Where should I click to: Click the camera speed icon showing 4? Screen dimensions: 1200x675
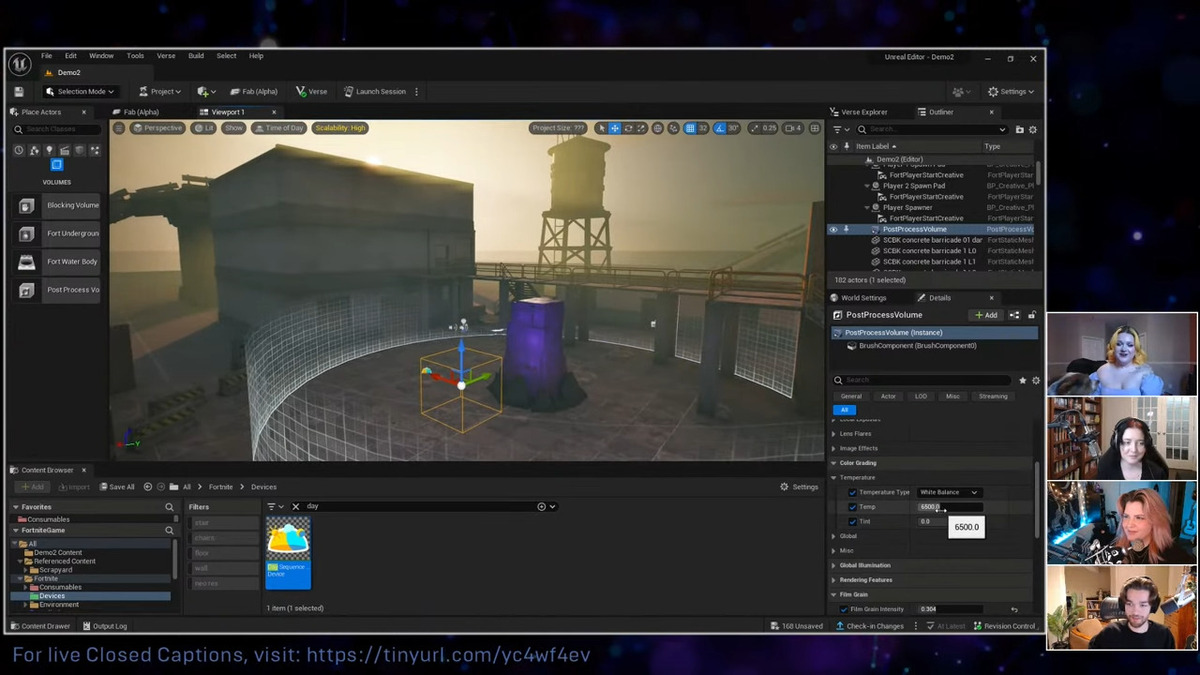(792, 128)
